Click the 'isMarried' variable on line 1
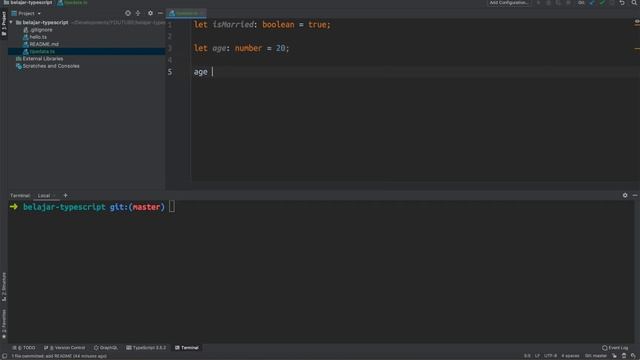The width and height of the screenshot is (640, 360). pyautogui.click(x=233, y=25)
